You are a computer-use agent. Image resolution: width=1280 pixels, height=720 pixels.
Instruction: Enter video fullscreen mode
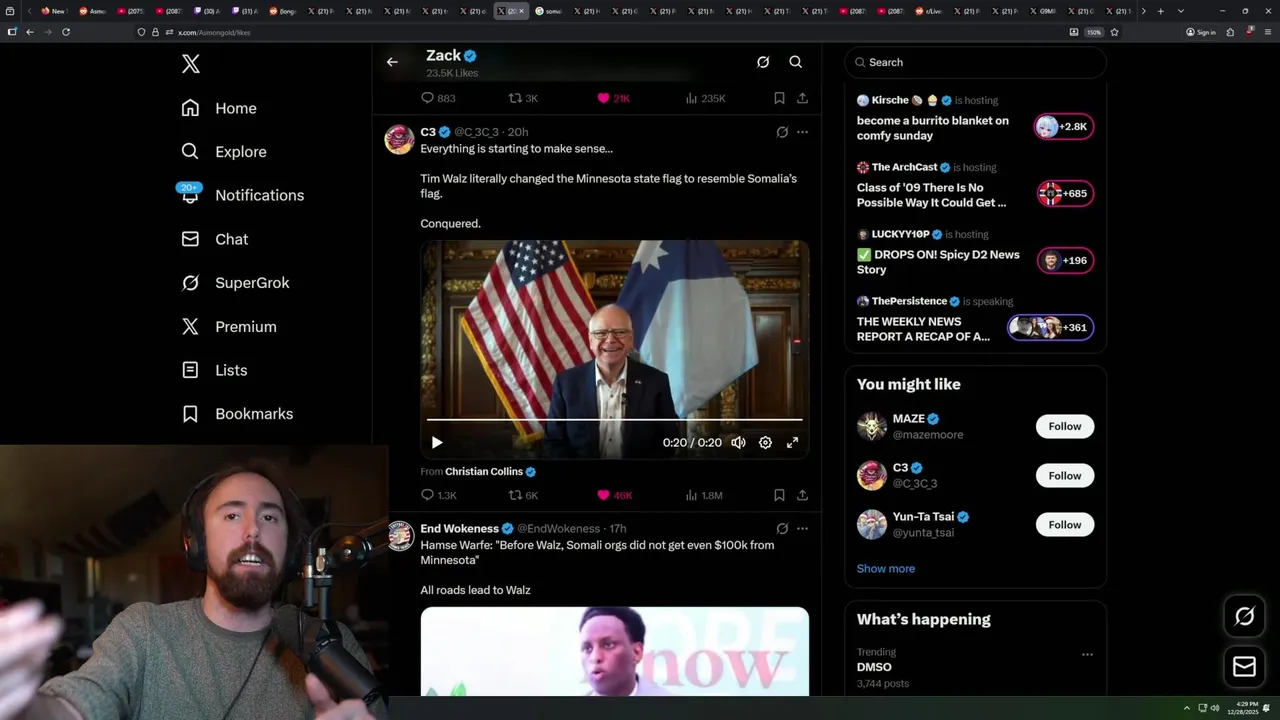click(x=792, y=442)
